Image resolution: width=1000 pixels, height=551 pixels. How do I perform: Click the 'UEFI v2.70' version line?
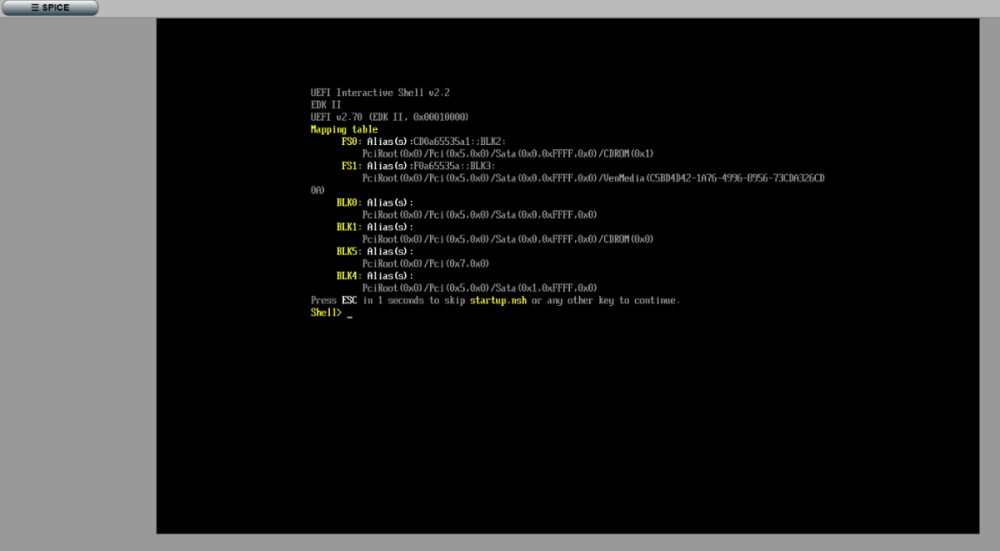[x=389, y=117]
